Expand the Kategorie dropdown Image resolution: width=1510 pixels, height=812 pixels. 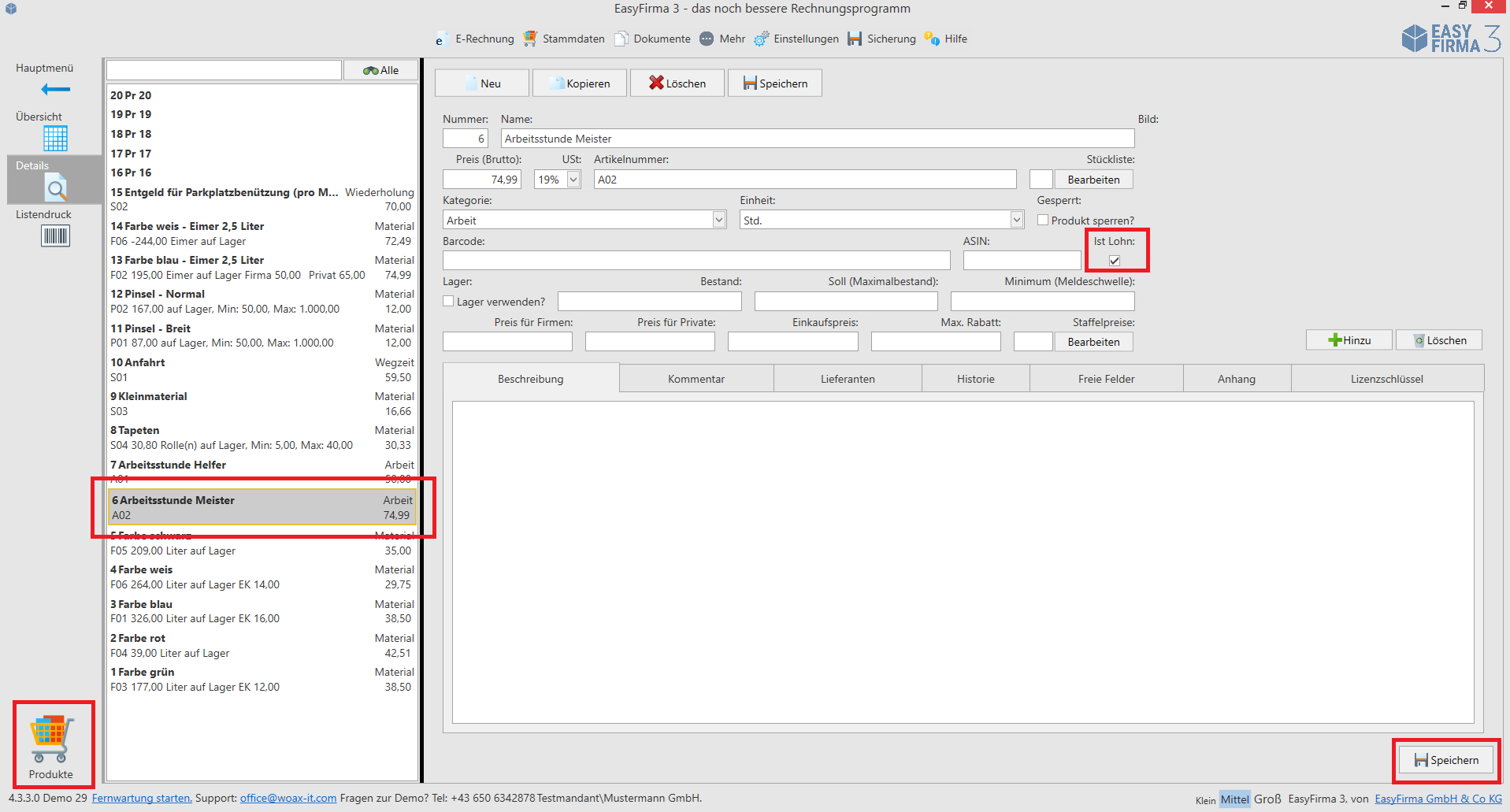tap(719, 220)
